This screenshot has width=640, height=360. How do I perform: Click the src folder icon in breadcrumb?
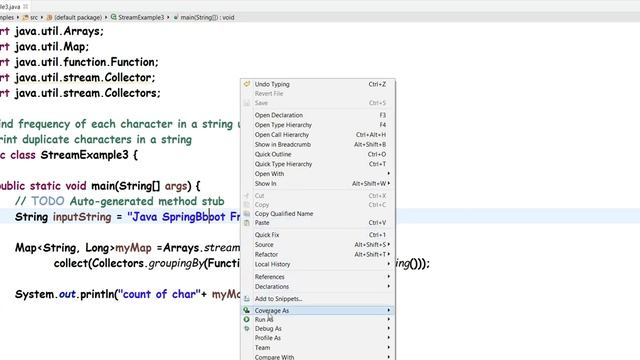[x=26, y=18]
